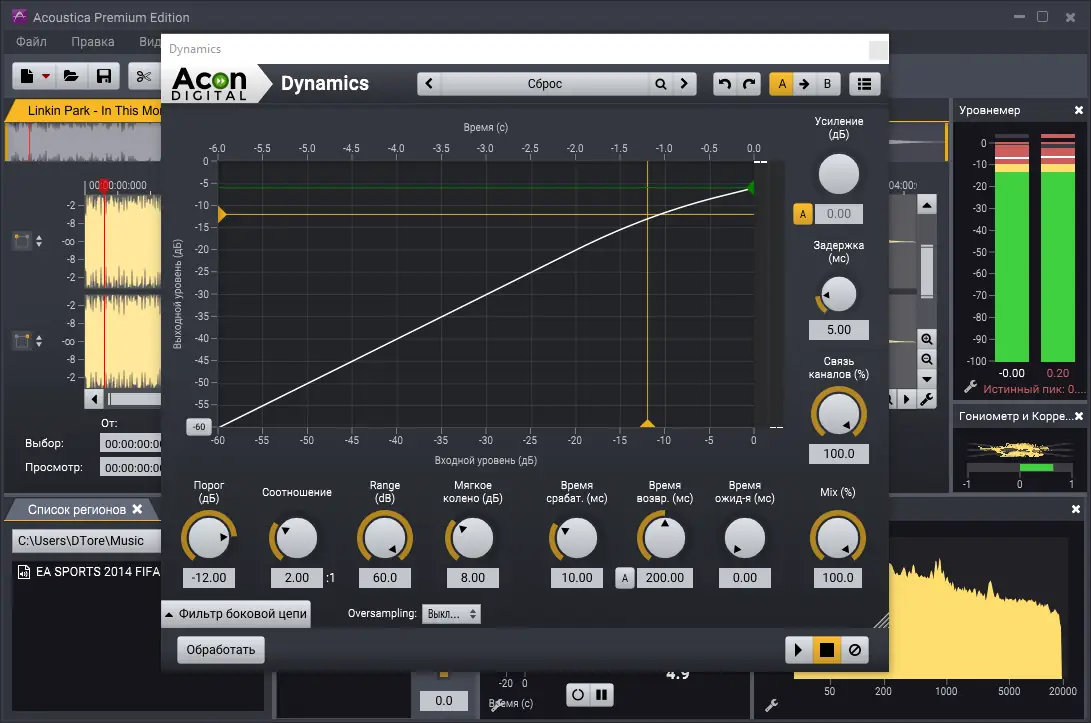
Task: Open the Файл menu
Action: 31,42
